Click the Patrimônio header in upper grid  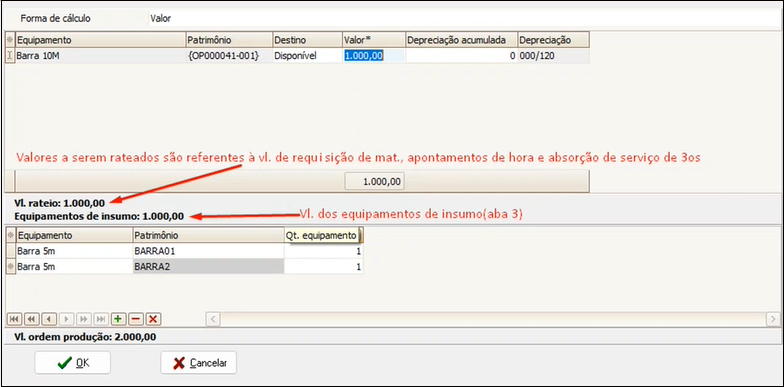coord(229,40)
